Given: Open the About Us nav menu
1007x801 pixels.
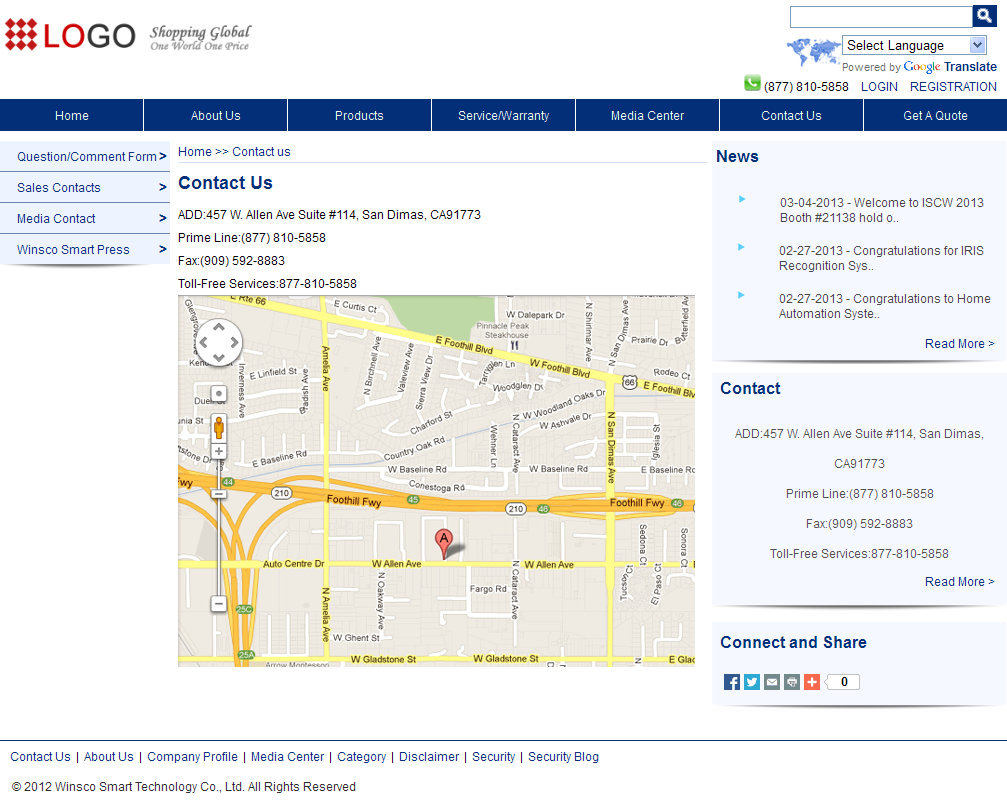Looking at the screenshot, I should 215,116.
